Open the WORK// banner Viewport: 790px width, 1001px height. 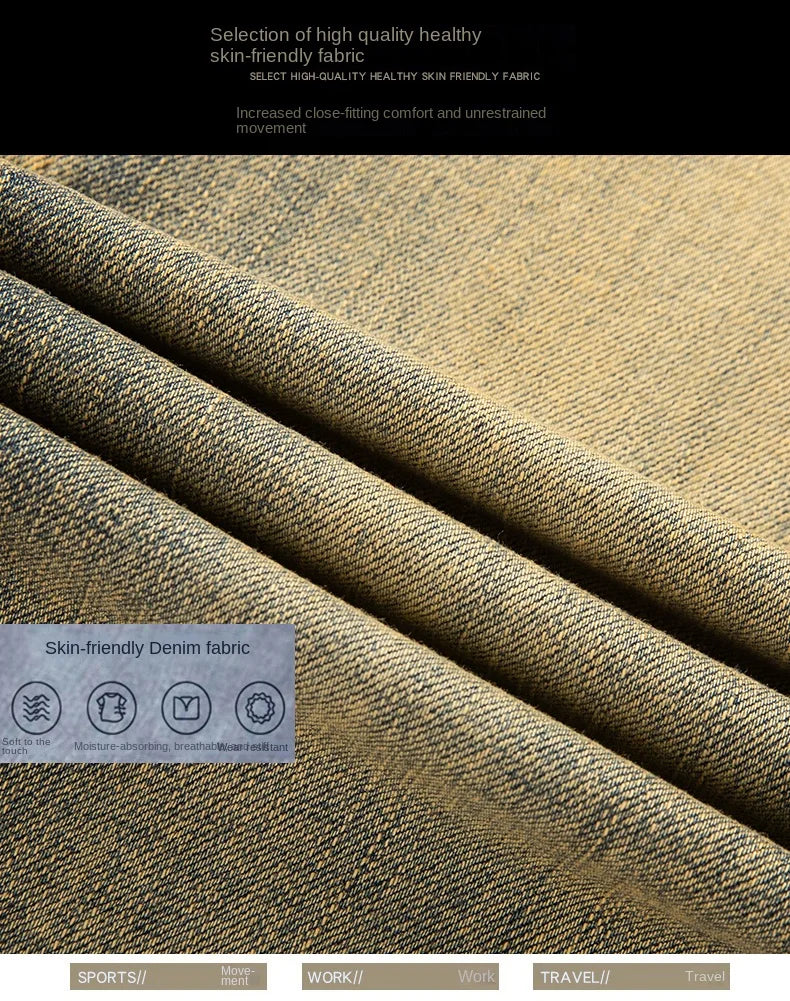click(400, 976)
